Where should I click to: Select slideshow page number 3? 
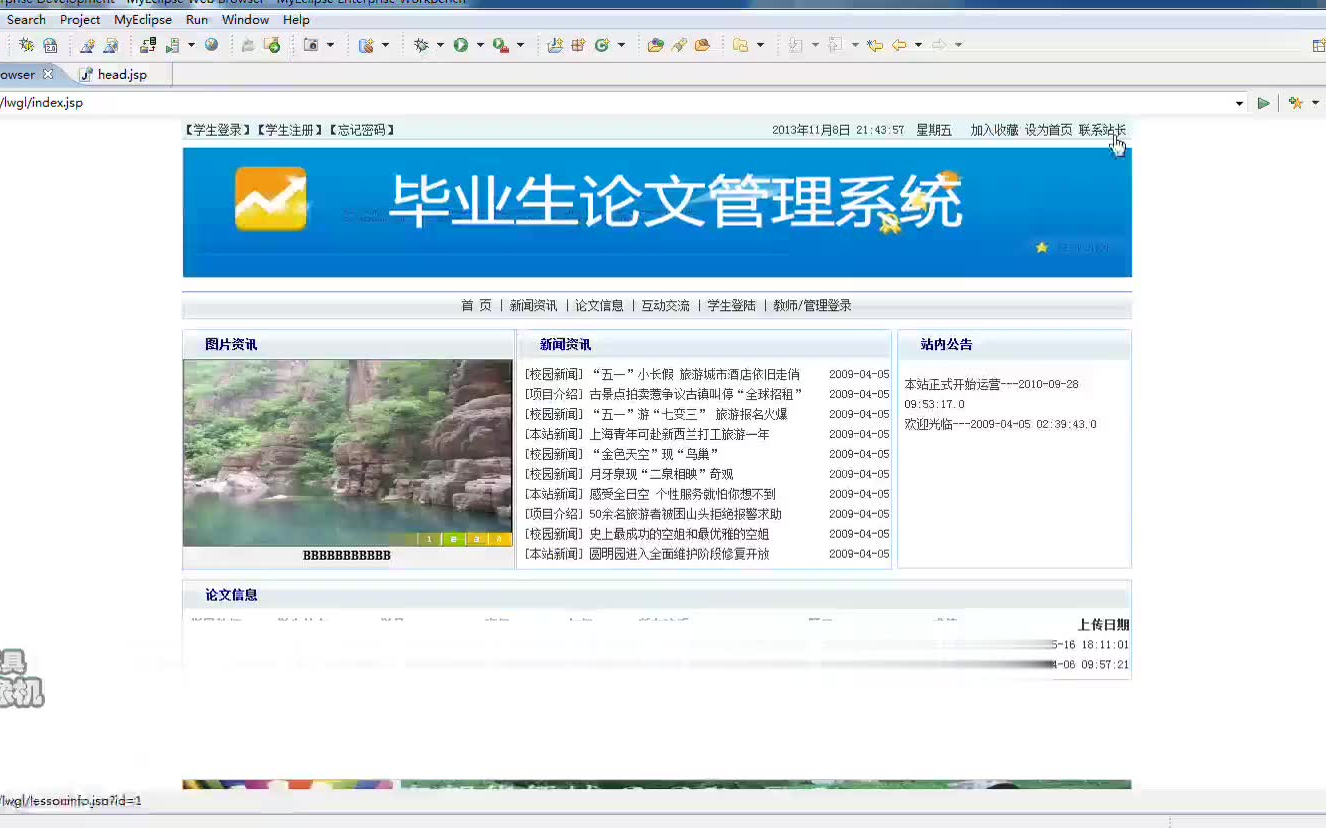point(477,539)
